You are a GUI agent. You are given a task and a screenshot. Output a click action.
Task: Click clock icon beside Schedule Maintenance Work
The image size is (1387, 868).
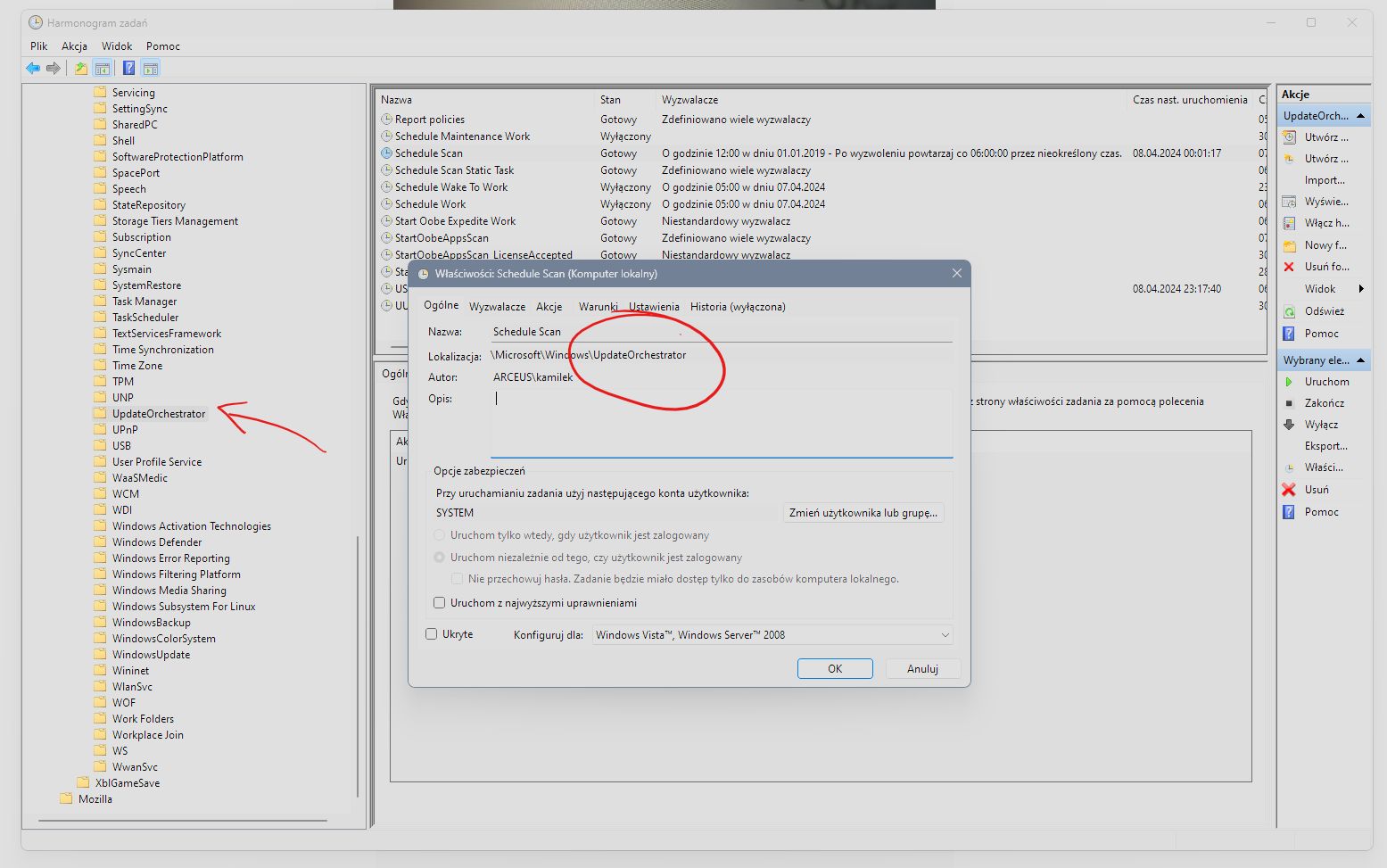tap(386, 136)
